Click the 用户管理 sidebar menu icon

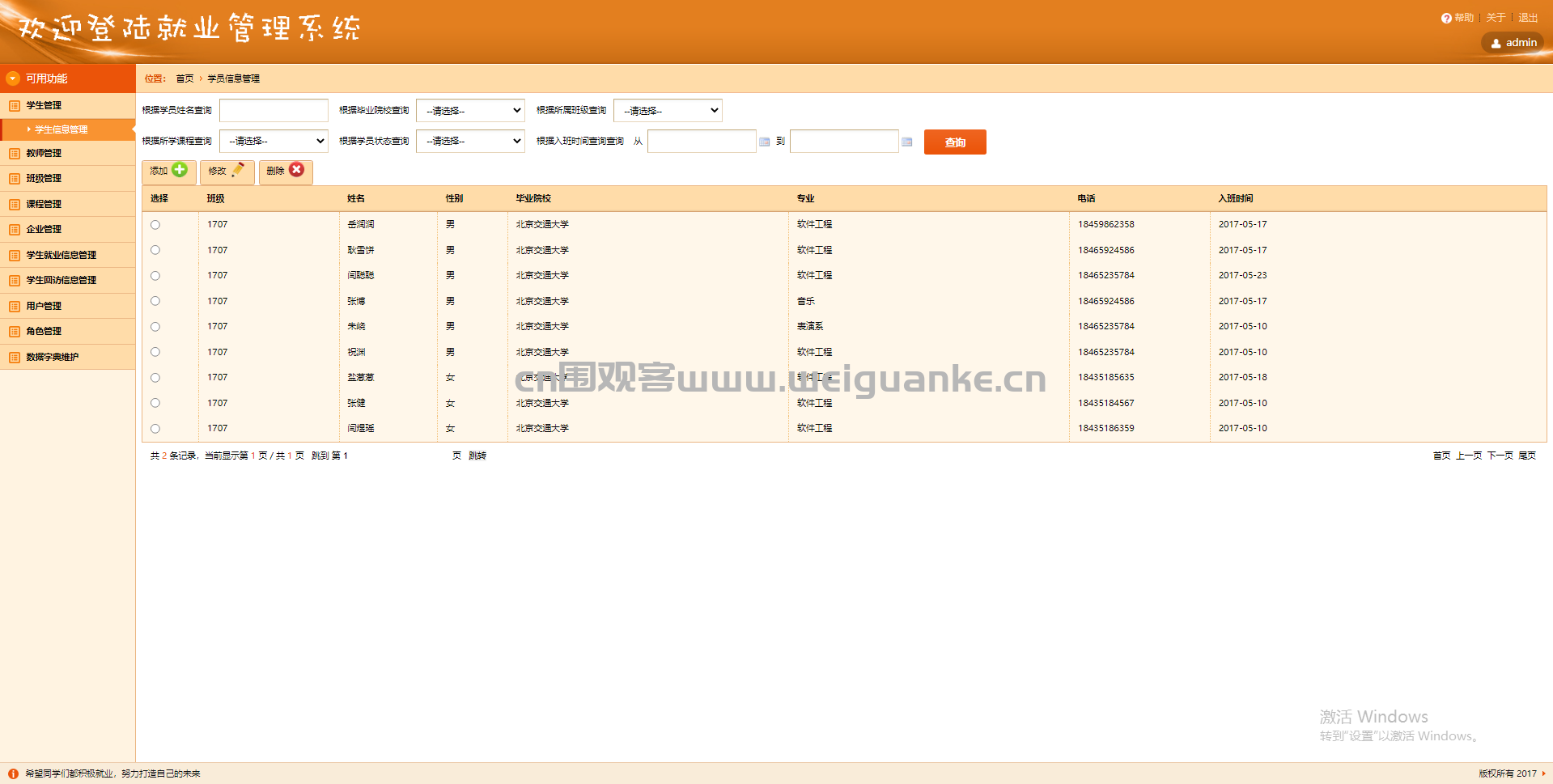point(15,307)
